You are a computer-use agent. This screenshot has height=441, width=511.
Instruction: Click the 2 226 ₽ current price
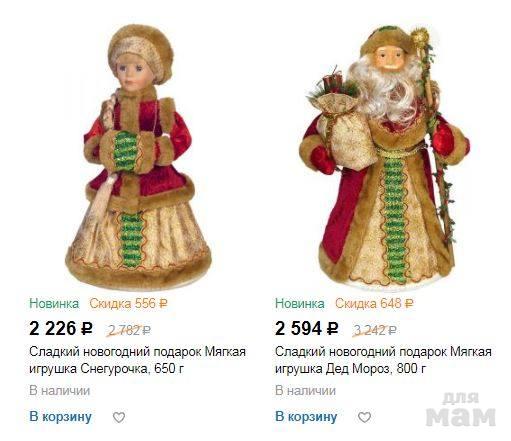click(61, 328)
